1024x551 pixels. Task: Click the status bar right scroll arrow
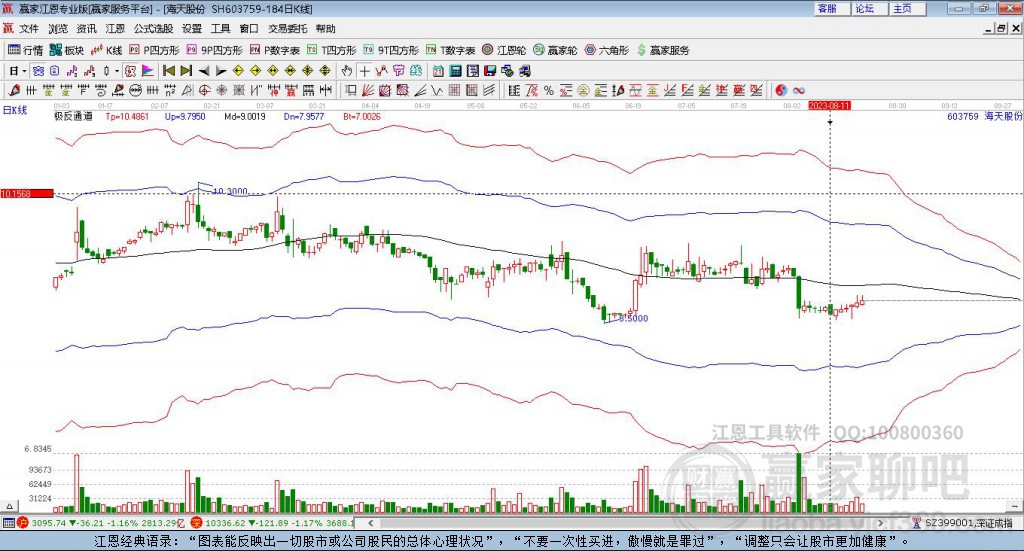tap(881, 523)
